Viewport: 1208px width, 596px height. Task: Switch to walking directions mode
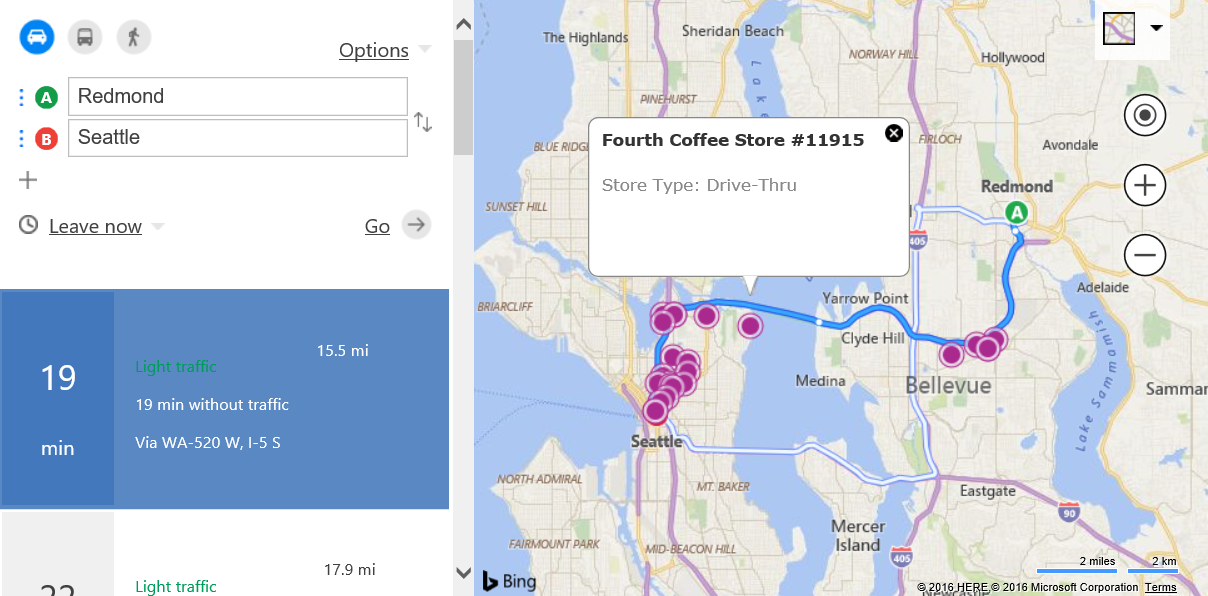133,38
